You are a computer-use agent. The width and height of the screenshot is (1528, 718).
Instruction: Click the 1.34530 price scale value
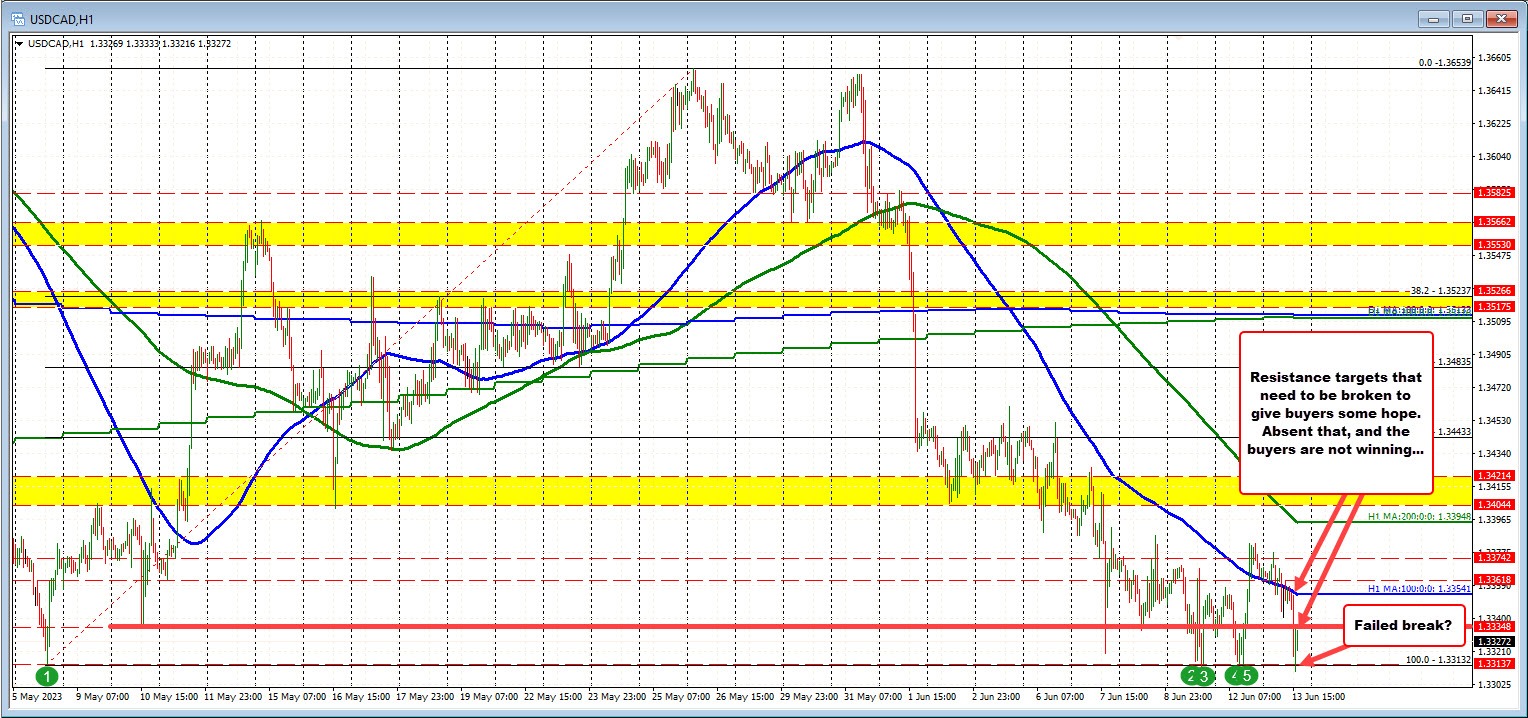point(1494,420)
